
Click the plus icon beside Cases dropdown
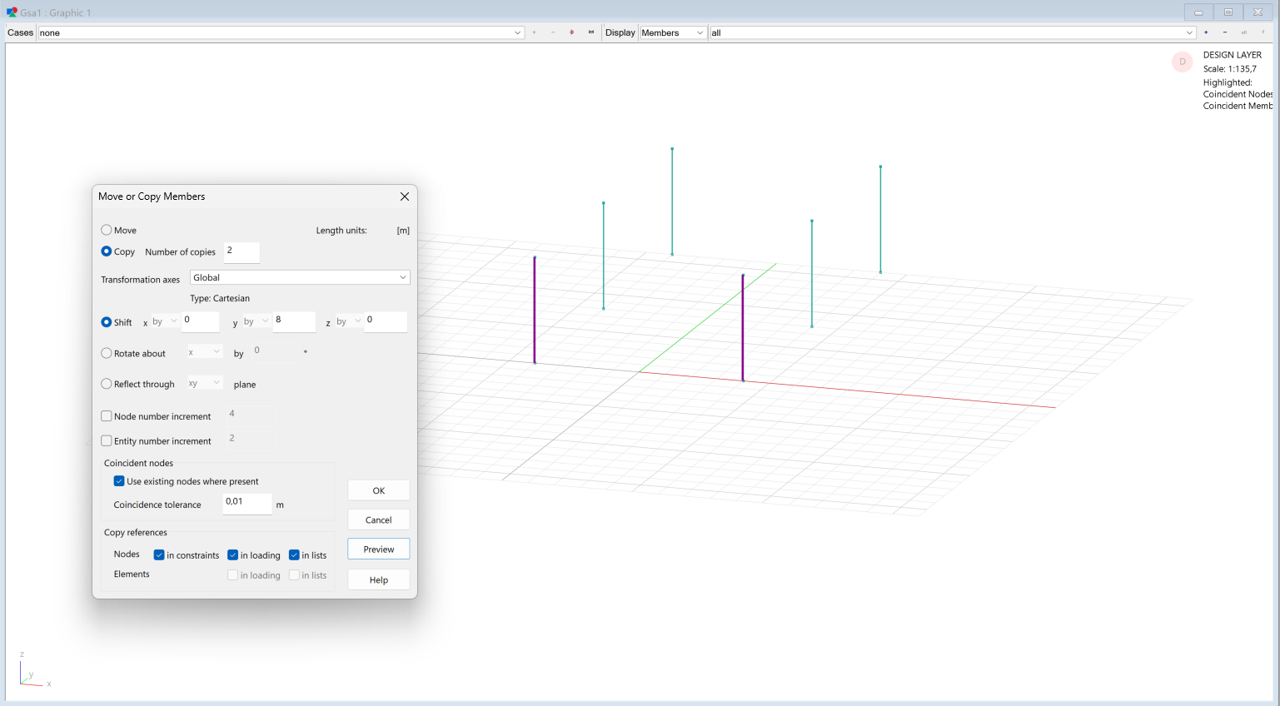pyautogui.click(x=534, y=33)
